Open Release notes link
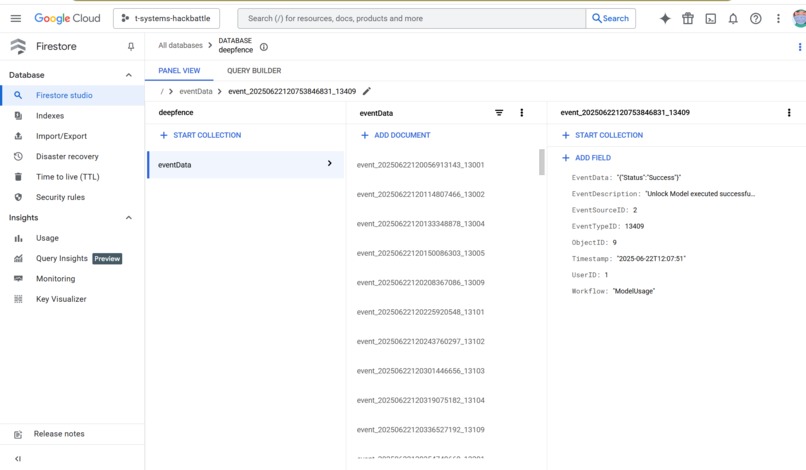Image resolution: width=806 pixels, height=470 pixels. click(x=59, y=434)
